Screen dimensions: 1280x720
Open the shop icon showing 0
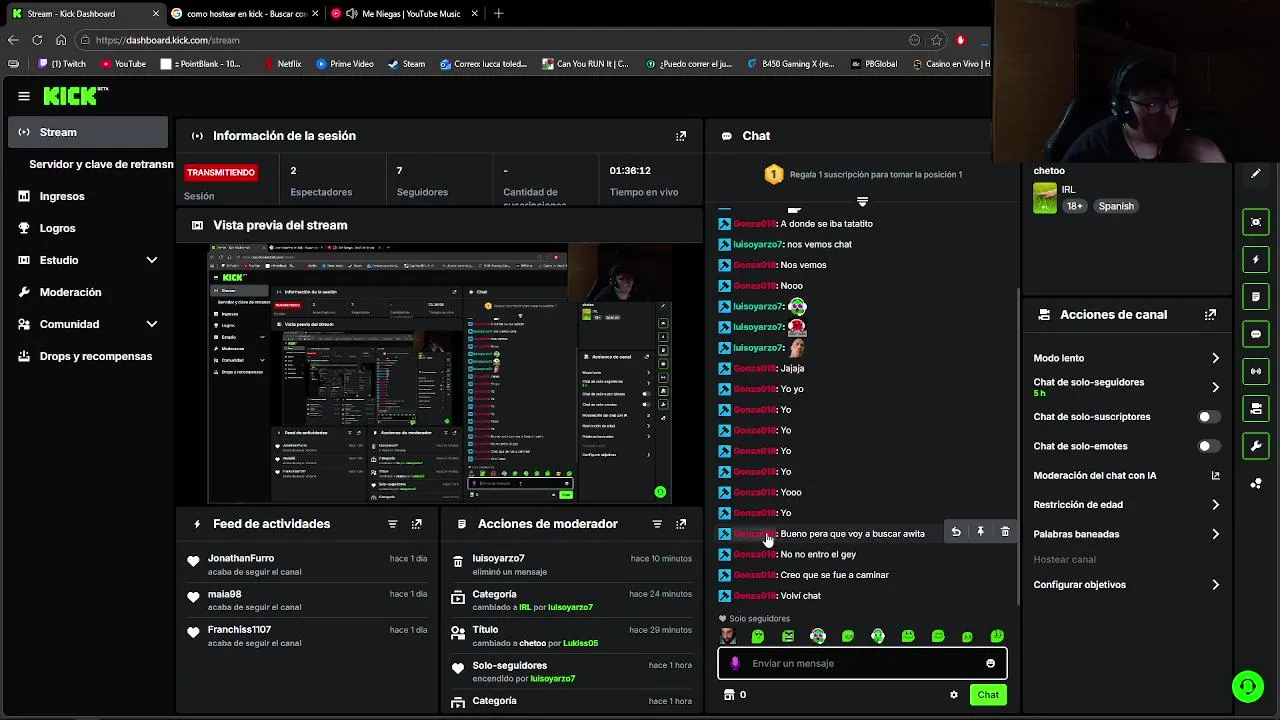tap(735, 695)
